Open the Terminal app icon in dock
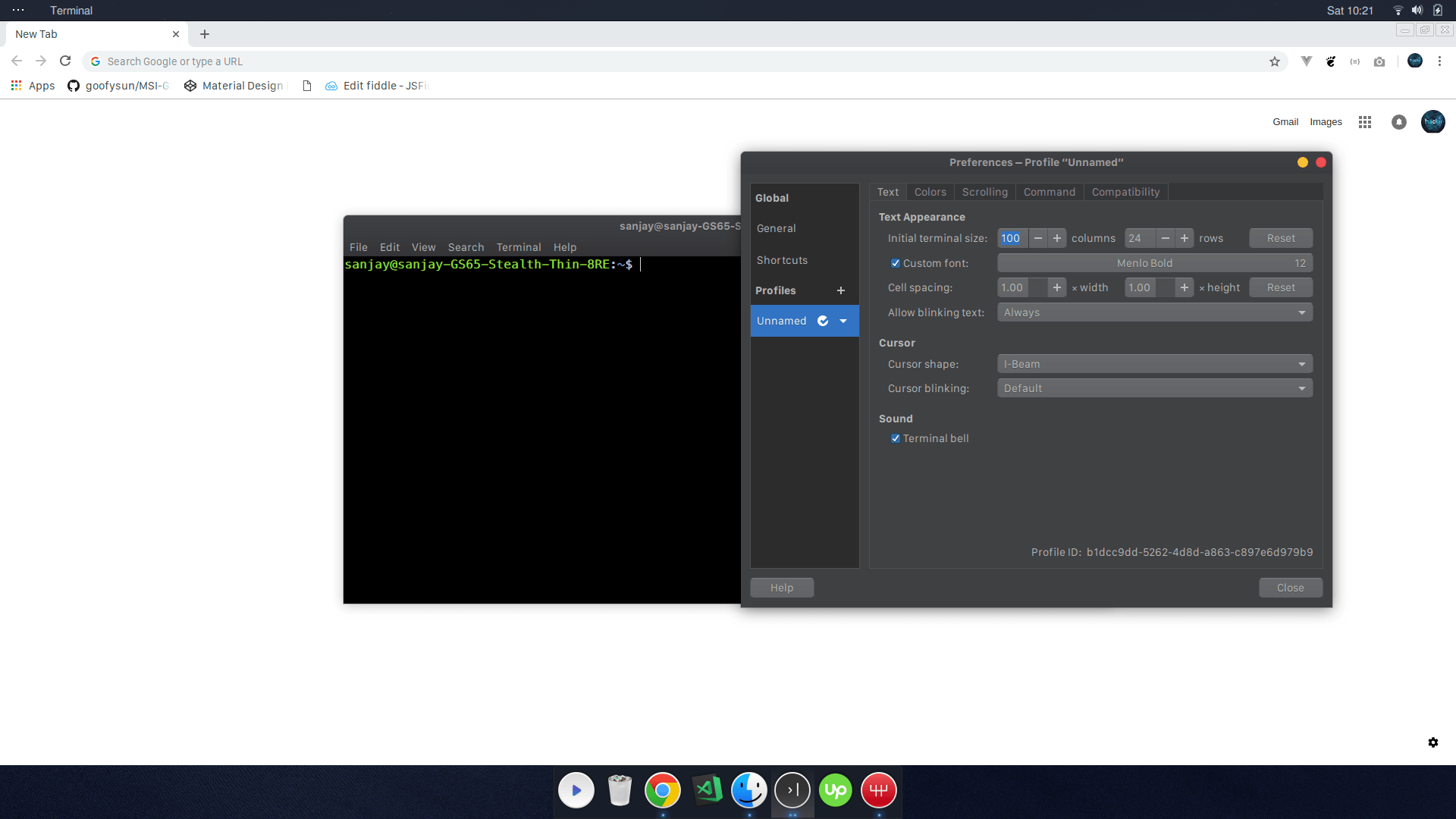The width and height of the screenshot is (1456, 819). pyautogui.click(x=792, y=790)
